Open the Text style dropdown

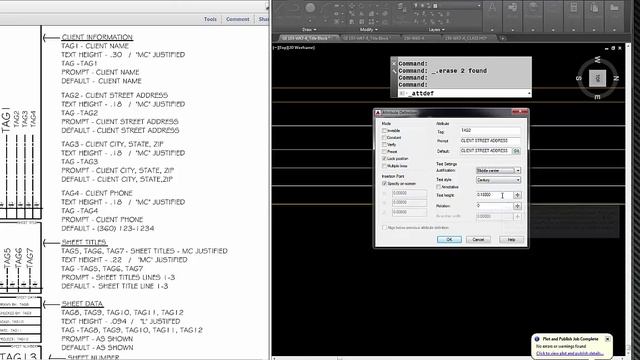coord(498,180)
